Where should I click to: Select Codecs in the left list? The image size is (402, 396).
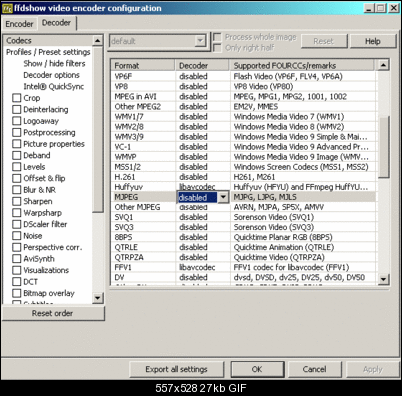19,41
